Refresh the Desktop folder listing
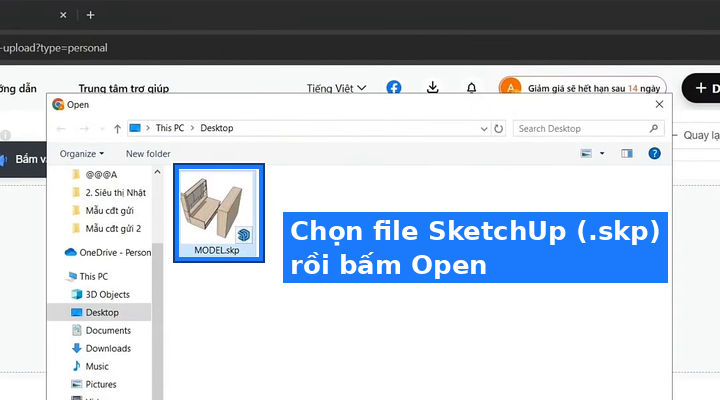The image size is (720, 400). pos(498,129)
